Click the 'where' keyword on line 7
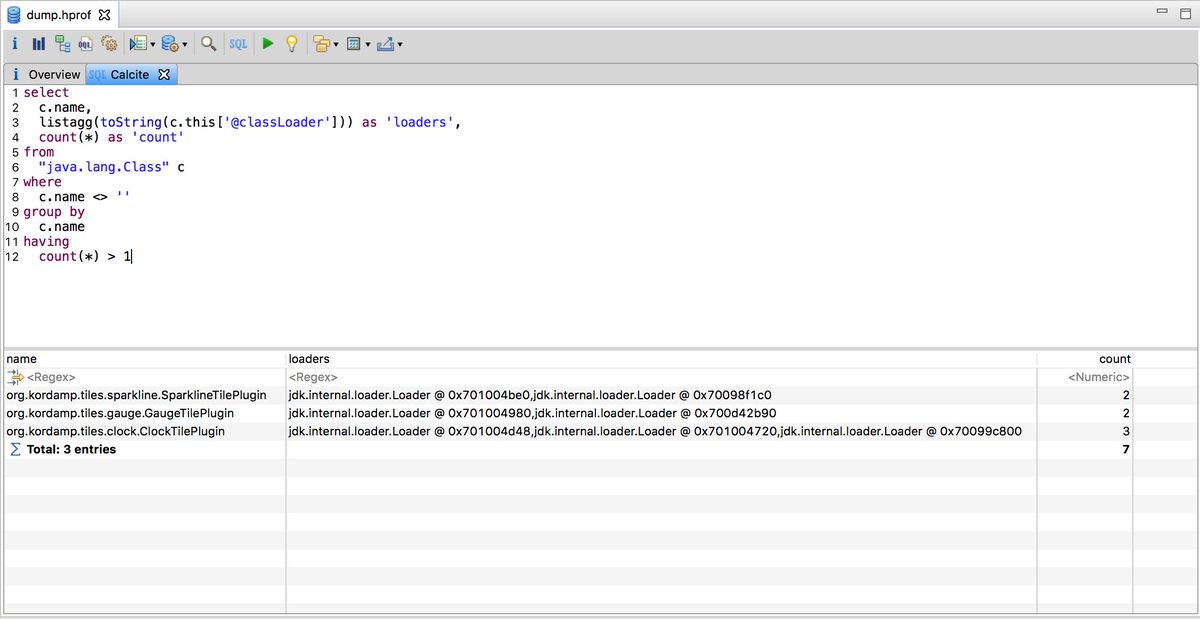Image resolution: width=1200 pixels, height=619 pixels. pos(42,182)
